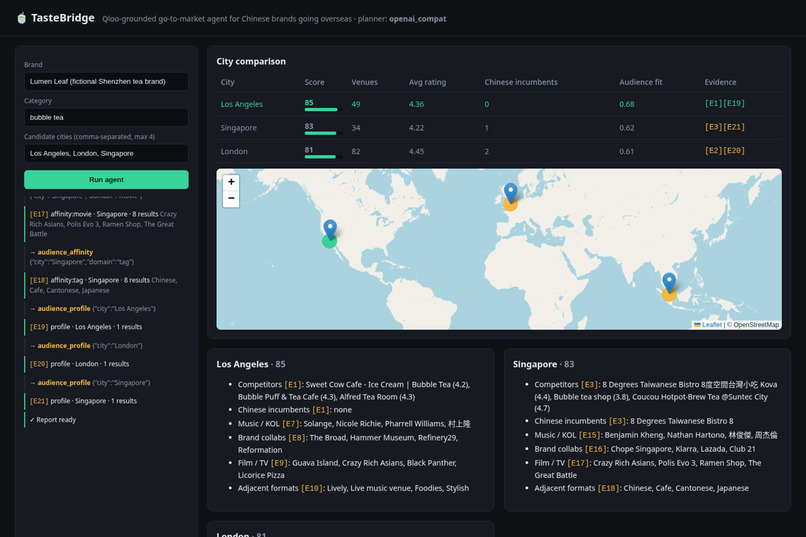Open evidence tag [E19] in Los Angeles row
The width and height of the screenshot is (806, 537).
[735, 103]
